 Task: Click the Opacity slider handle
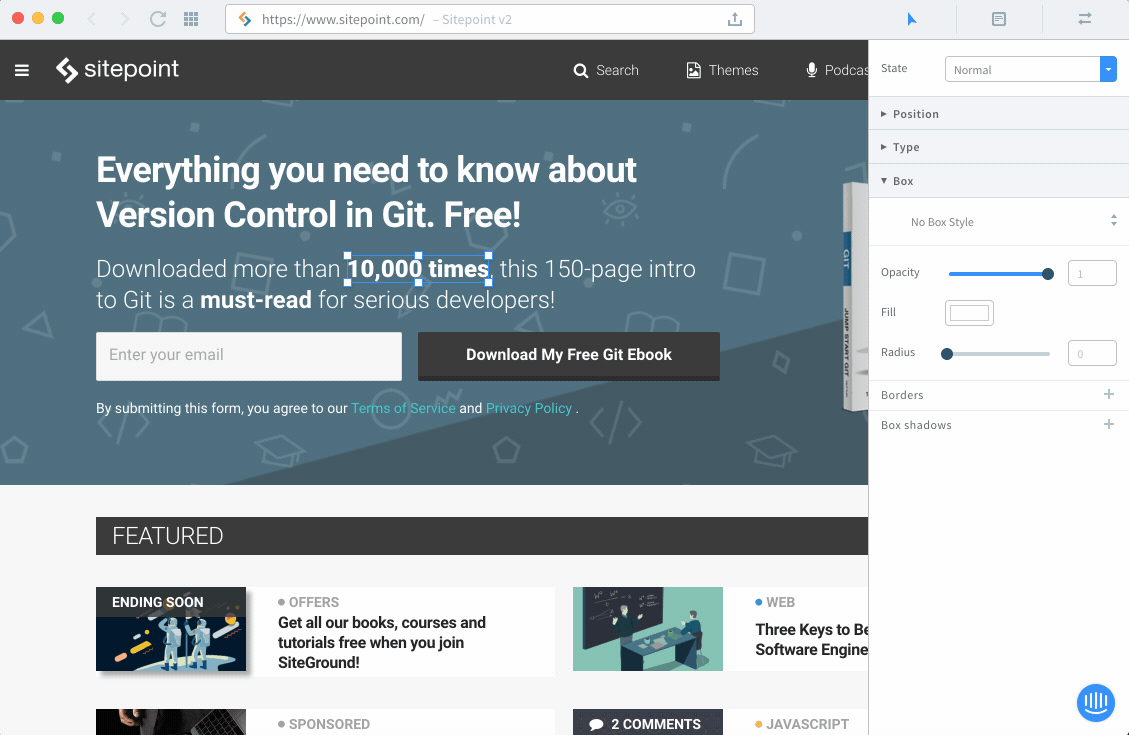click(1048, 274)
